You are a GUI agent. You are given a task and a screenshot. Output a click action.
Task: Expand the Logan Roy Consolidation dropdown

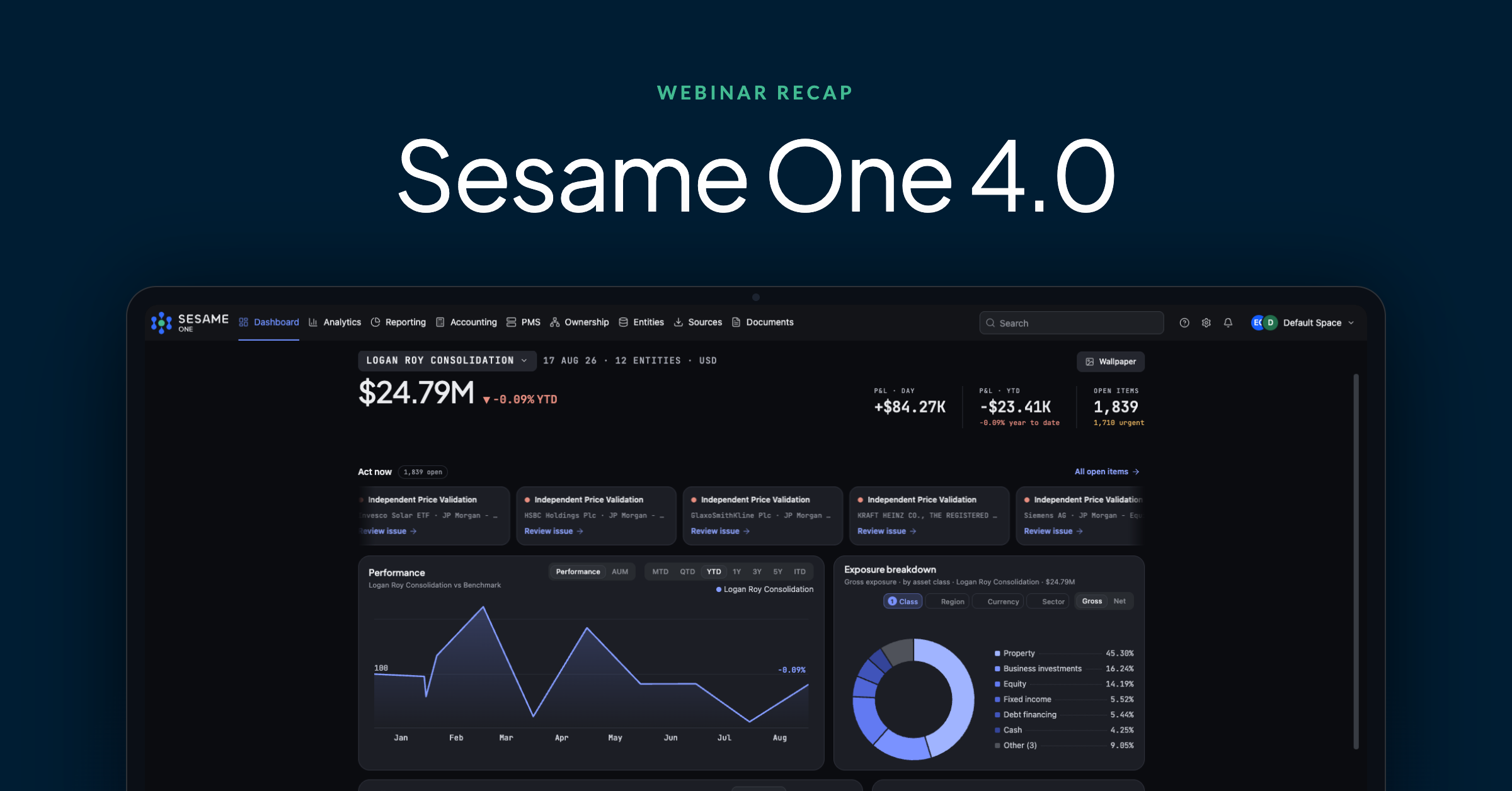tap(447, 361)
